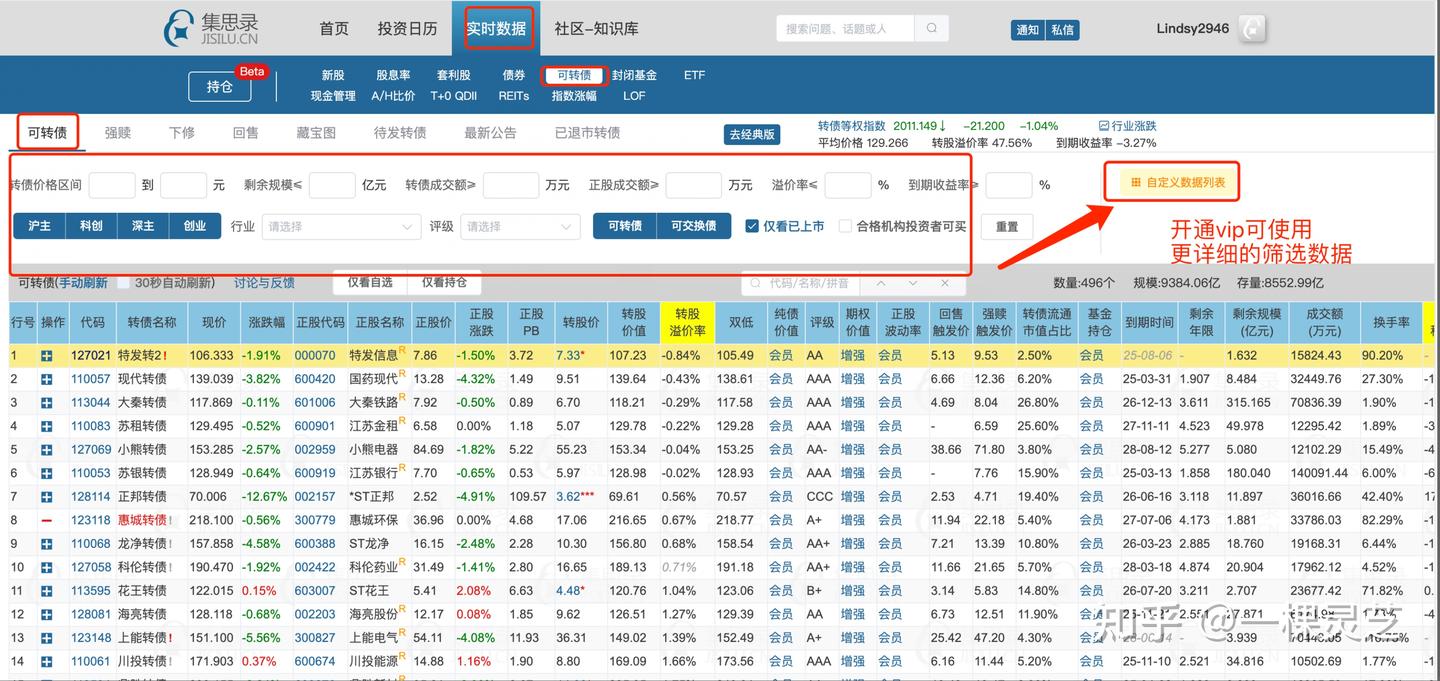This screenshot has height=681, width=1440.
Task: Switch to the 下修 tab
Action: pos(182,132)
